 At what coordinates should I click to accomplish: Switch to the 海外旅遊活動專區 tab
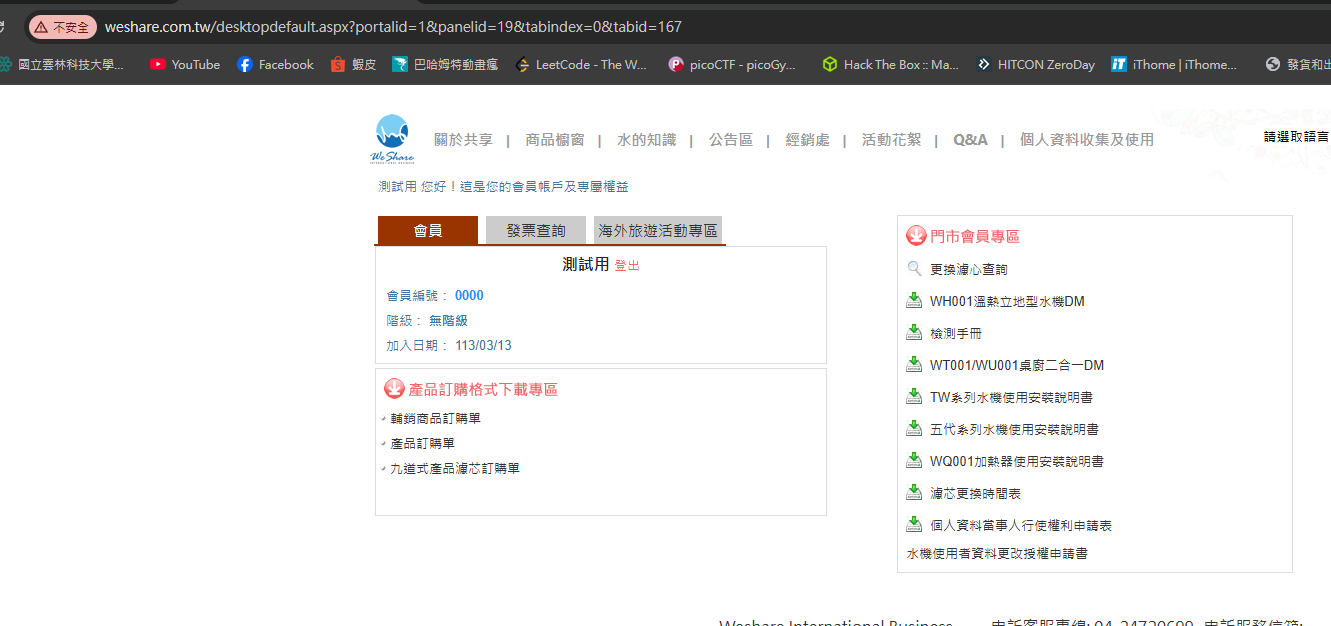[x=658, y=230]
